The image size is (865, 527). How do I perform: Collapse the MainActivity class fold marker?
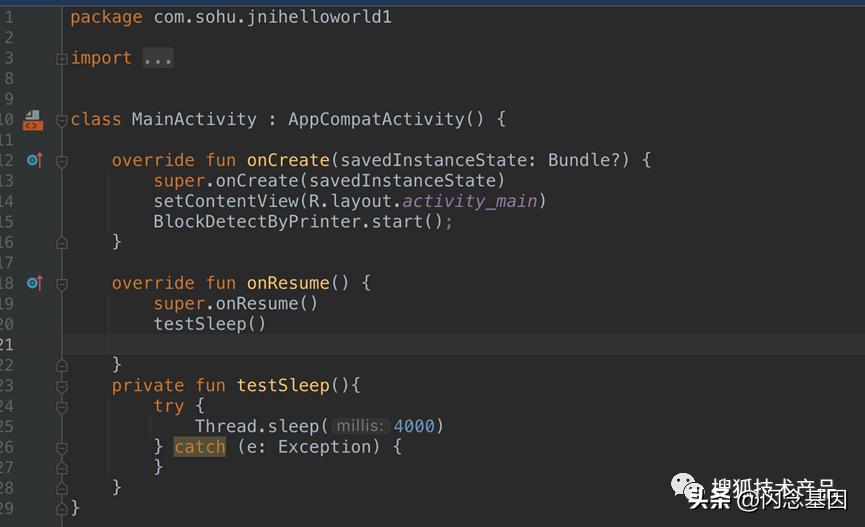(x=62, y=120)
